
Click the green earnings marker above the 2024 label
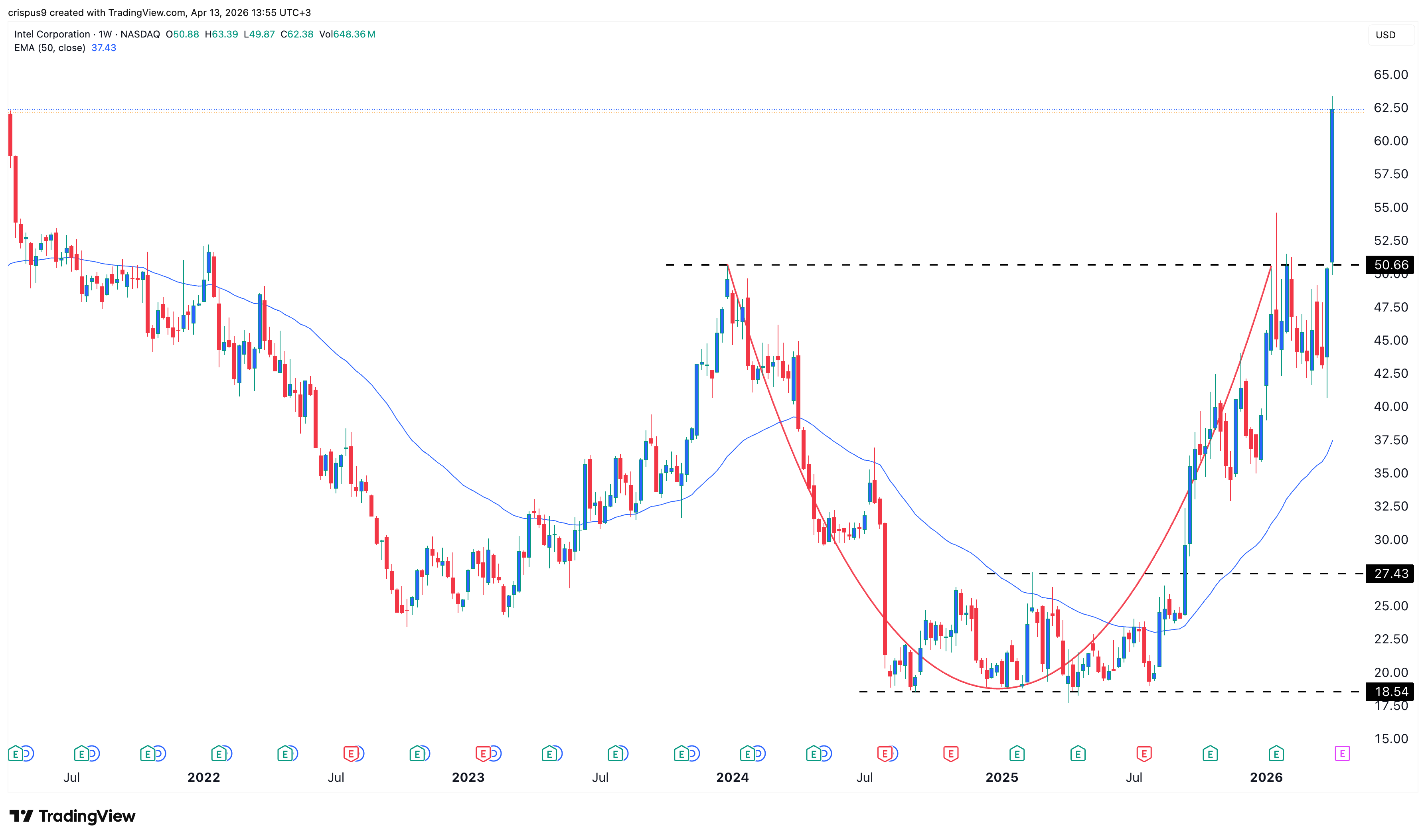coord(747,753)
